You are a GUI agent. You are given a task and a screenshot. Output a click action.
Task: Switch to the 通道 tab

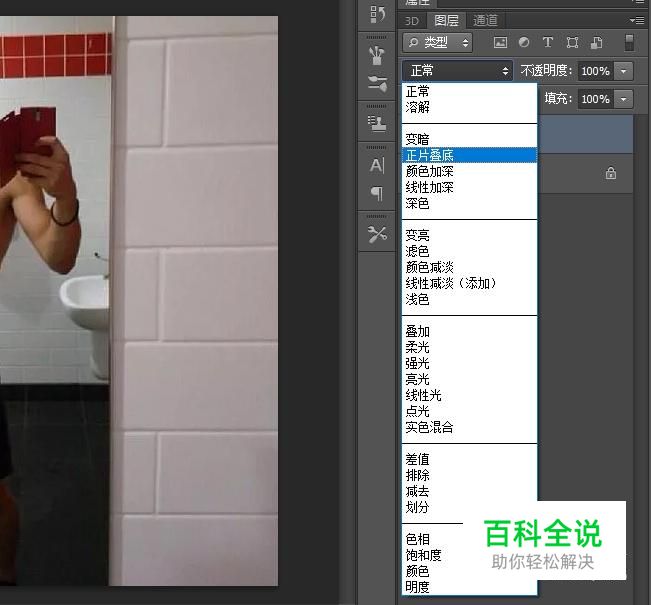[485, 20]
